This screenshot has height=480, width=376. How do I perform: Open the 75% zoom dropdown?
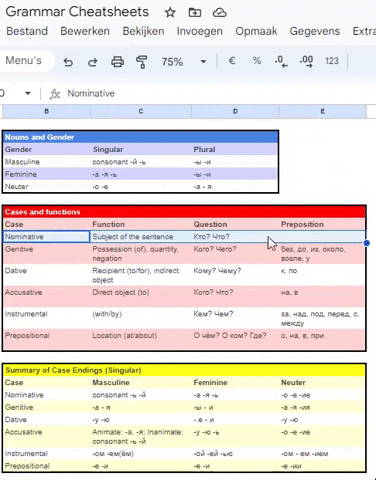(184, 62)
